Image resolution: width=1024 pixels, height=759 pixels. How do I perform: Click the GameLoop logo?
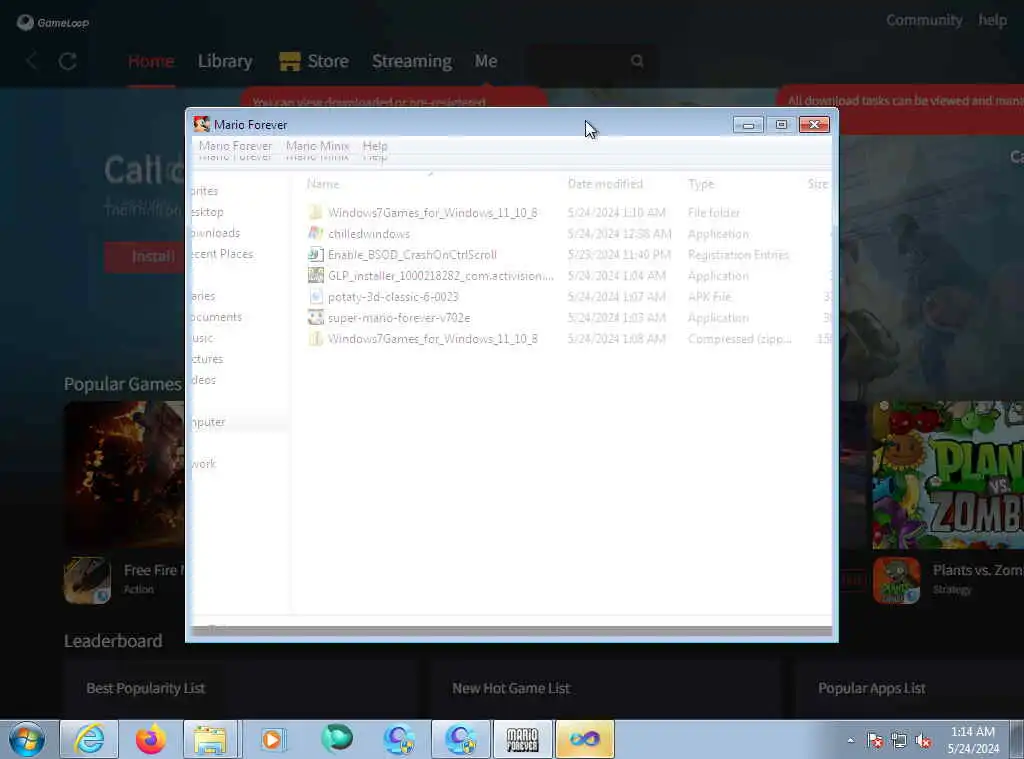[53, 23]
